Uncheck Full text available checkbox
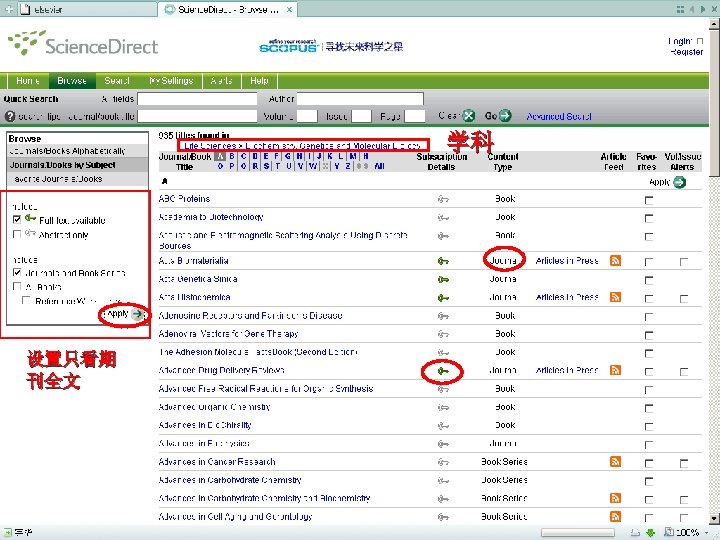This screenshot has height=540, width=720. click(17, 219)
